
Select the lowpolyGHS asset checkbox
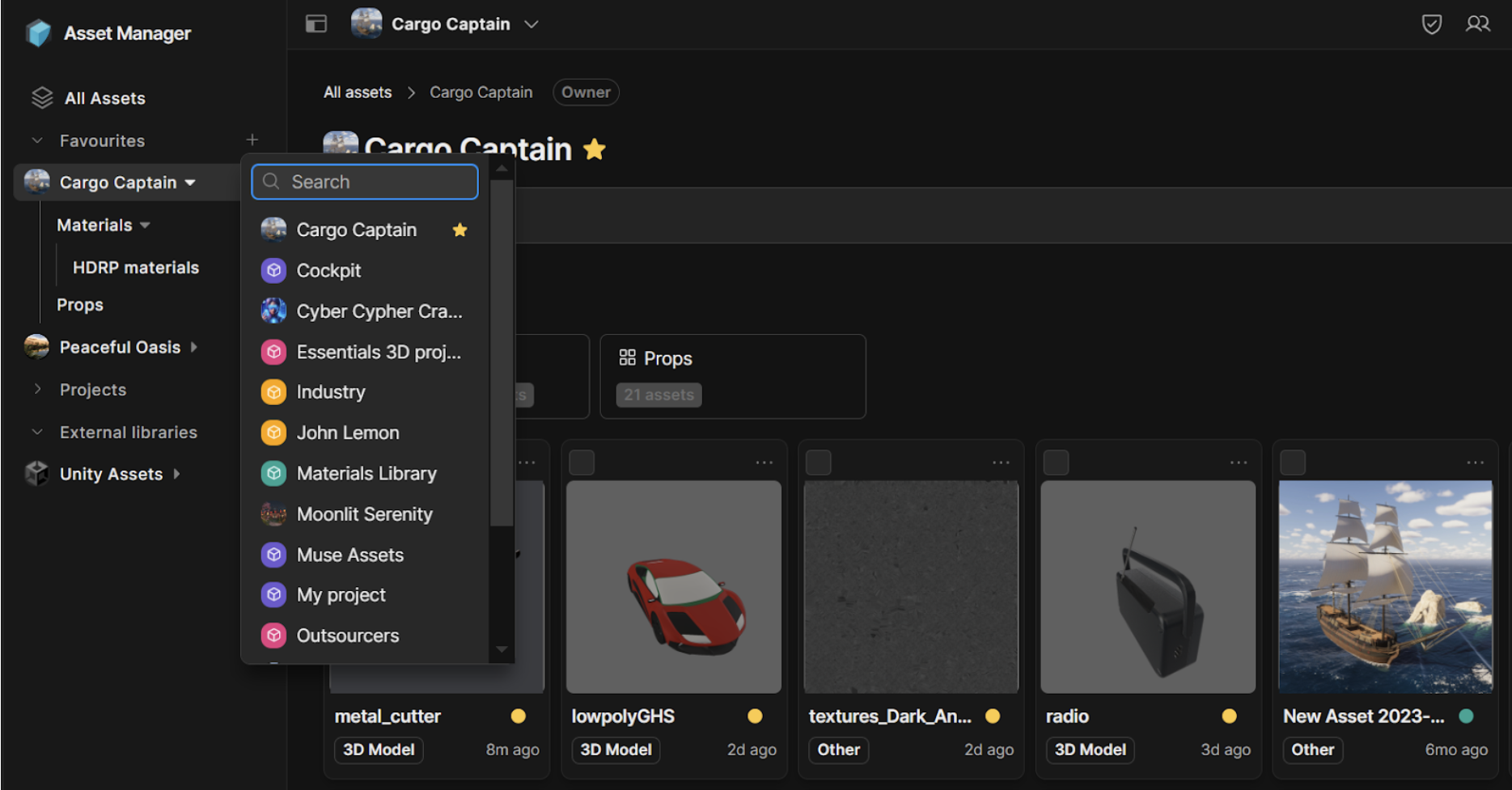coord(582,463)
